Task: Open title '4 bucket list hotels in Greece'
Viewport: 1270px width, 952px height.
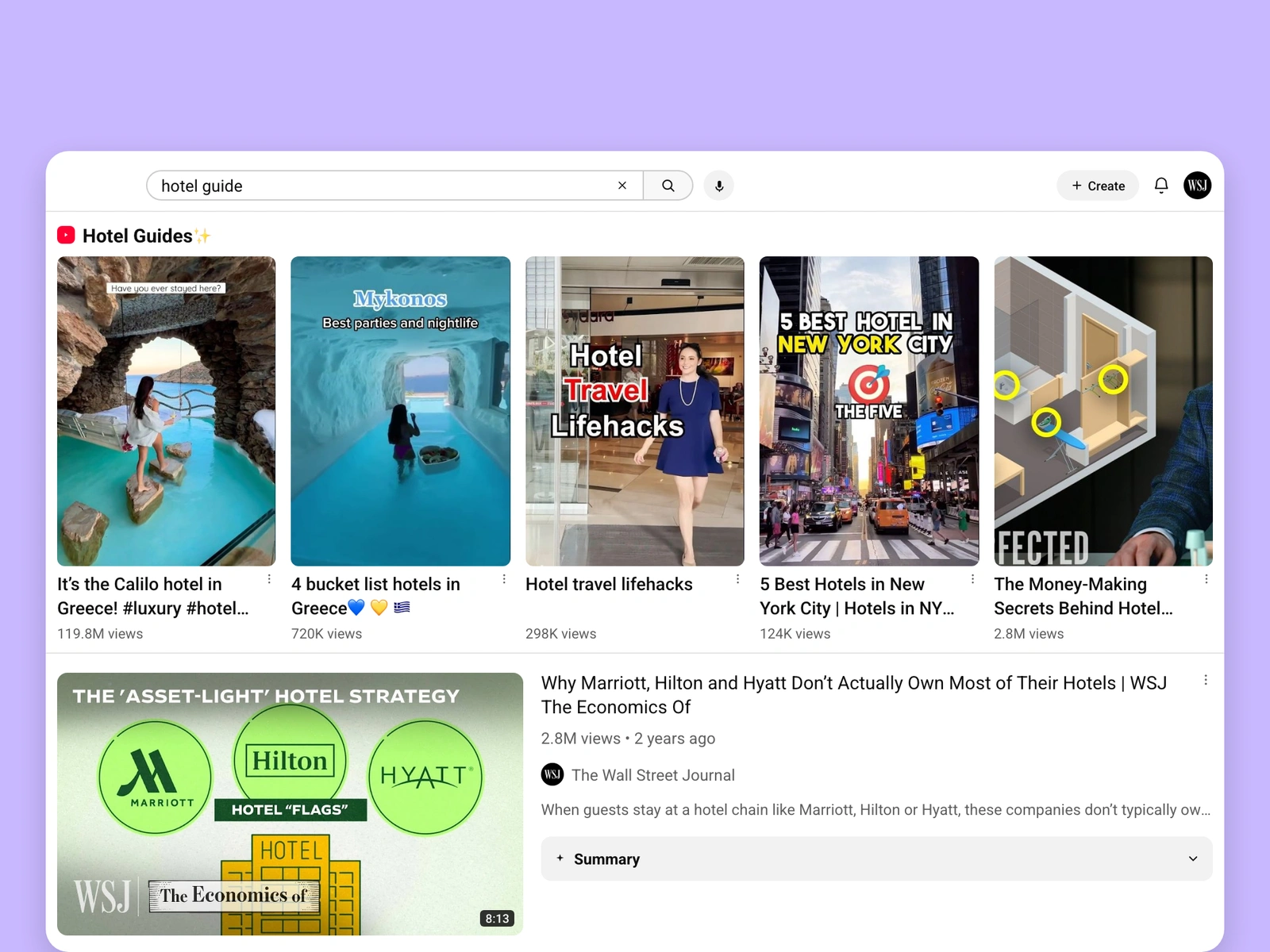Action: tap(375, 596)
